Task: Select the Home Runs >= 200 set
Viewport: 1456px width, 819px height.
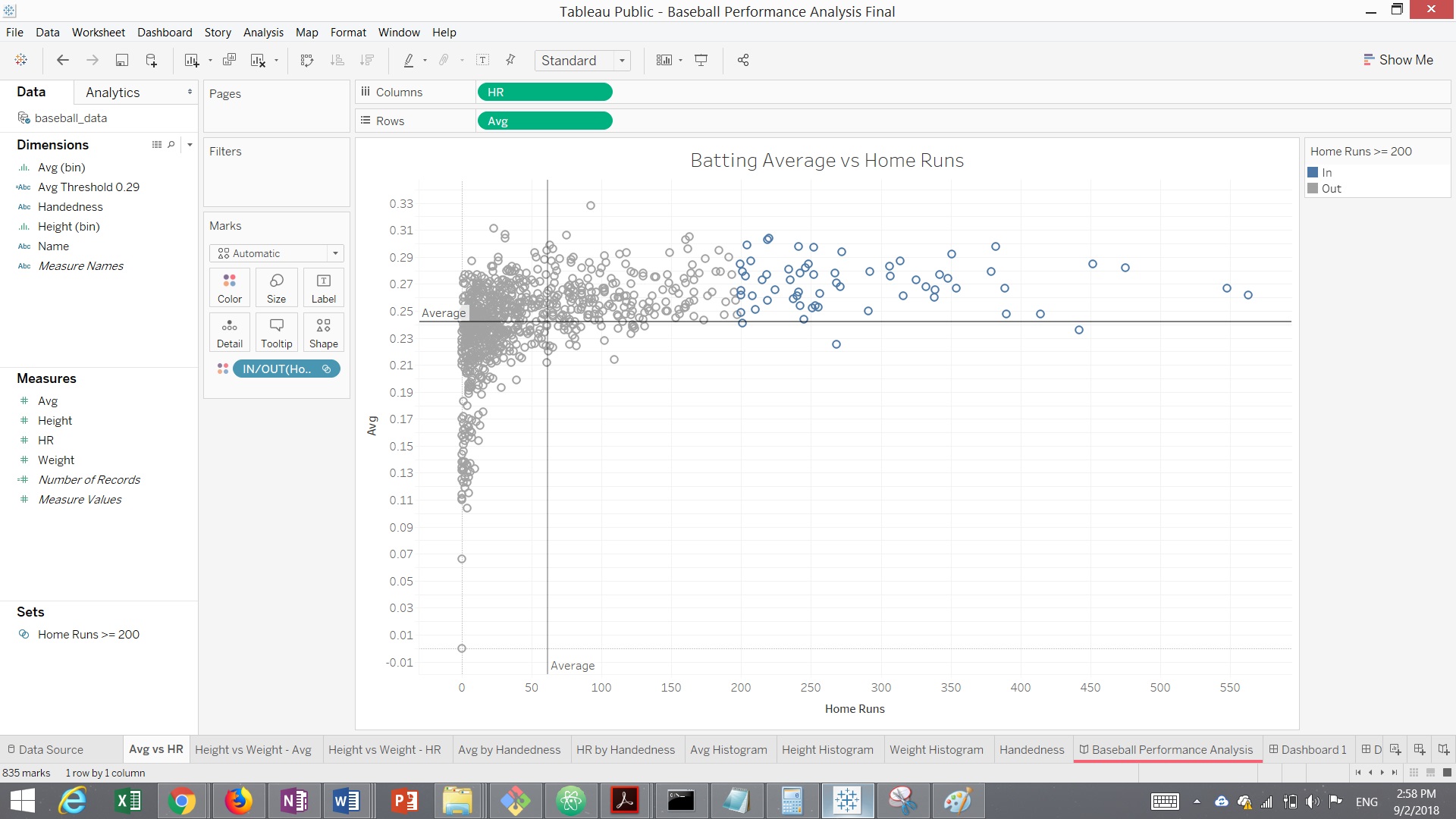Action: pos(89,634)
